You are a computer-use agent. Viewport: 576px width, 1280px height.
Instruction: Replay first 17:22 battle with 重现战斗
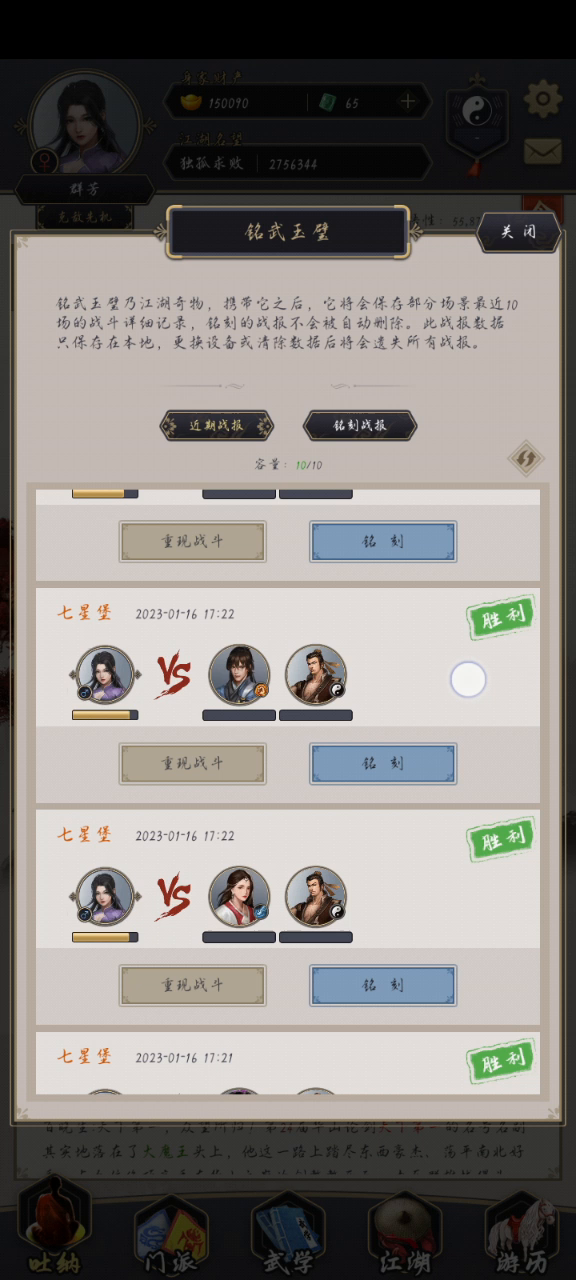[x=193, y=763]
